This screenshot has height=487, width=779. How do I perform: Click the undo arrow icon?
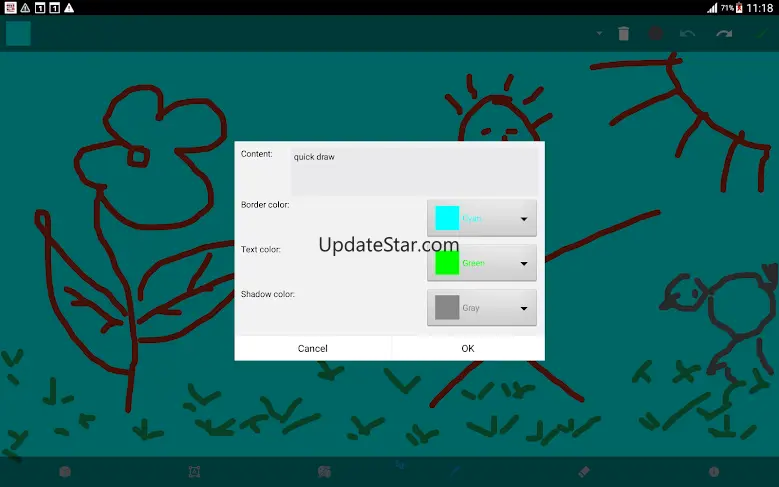[x=688, y=33]
